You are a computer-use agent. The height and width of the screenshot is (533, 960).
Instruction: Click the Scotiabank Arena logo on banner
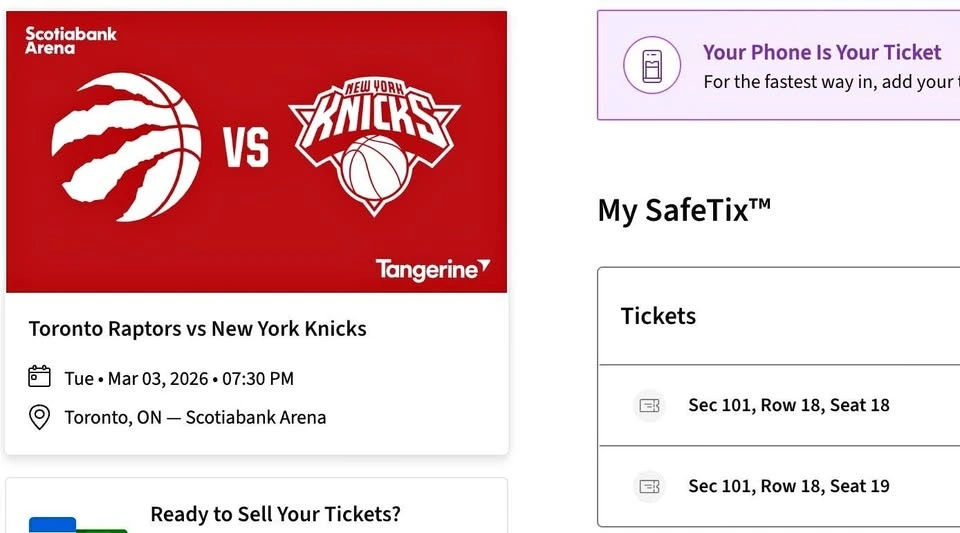point(70,40)
